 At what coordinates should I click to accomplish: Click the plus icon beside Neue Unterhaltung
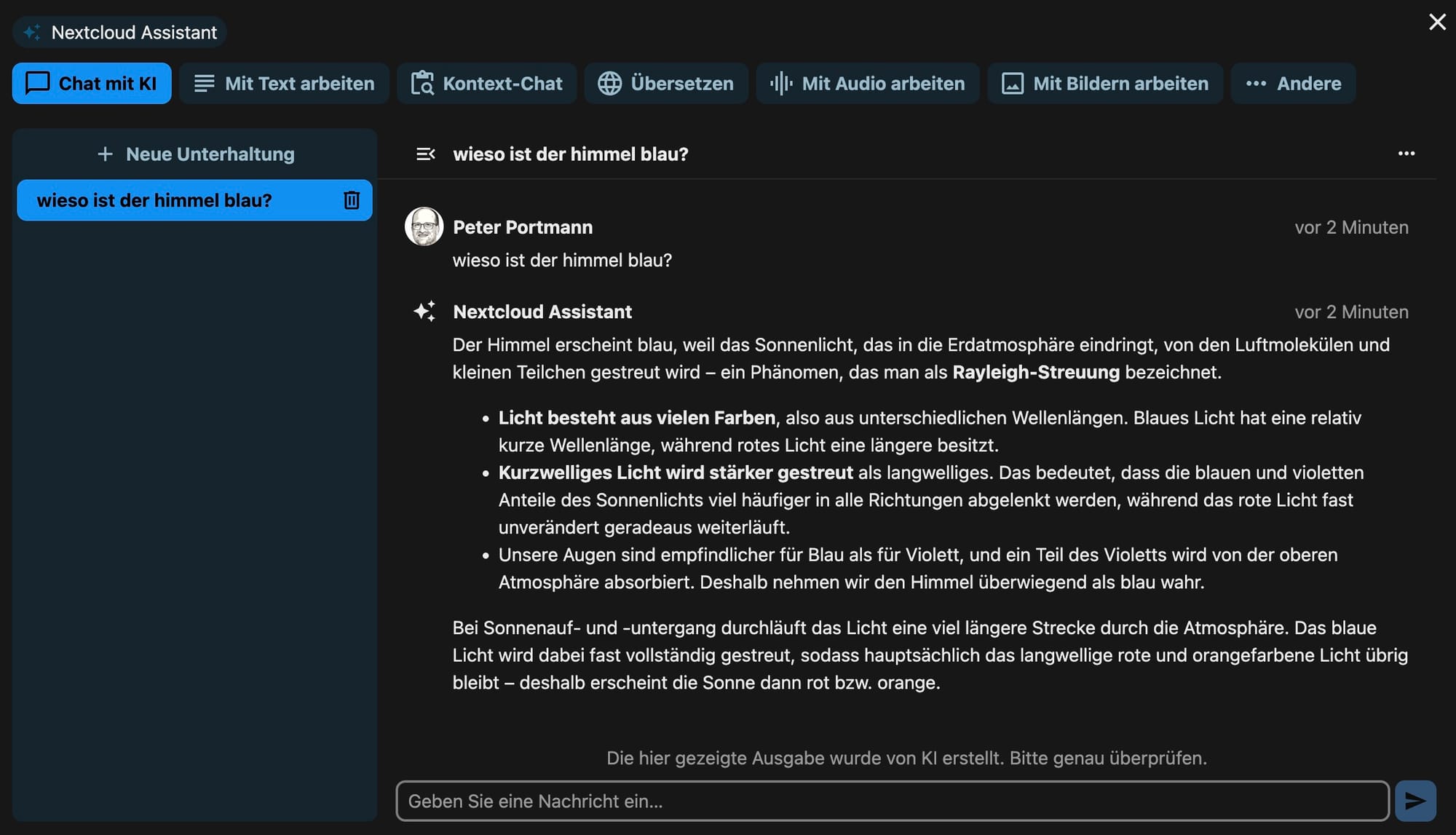[x=105, y=154]
